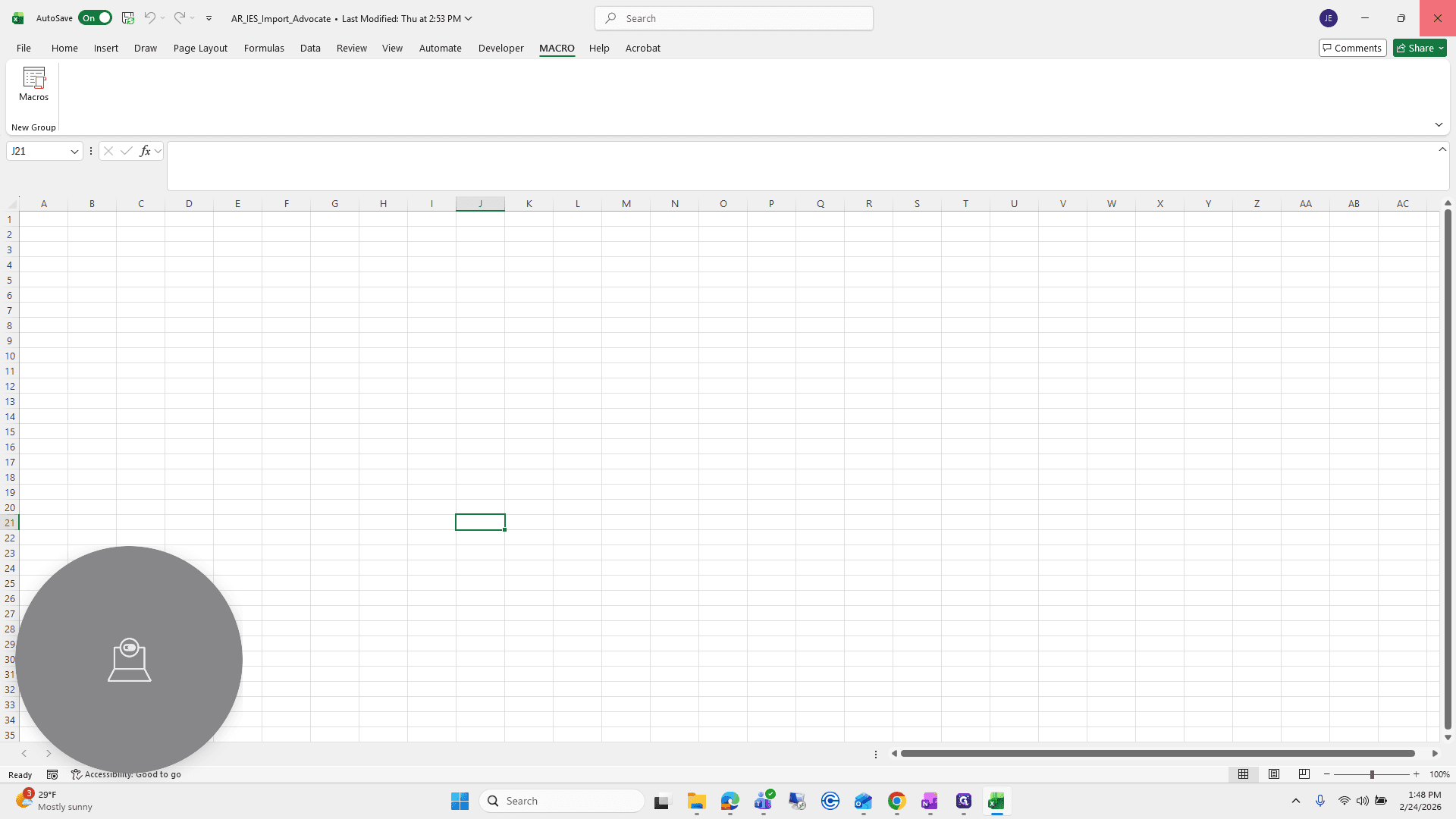Open the File menu
Image resolution: width=1456 pixels, height=819 pixels.
click(24, 48)
